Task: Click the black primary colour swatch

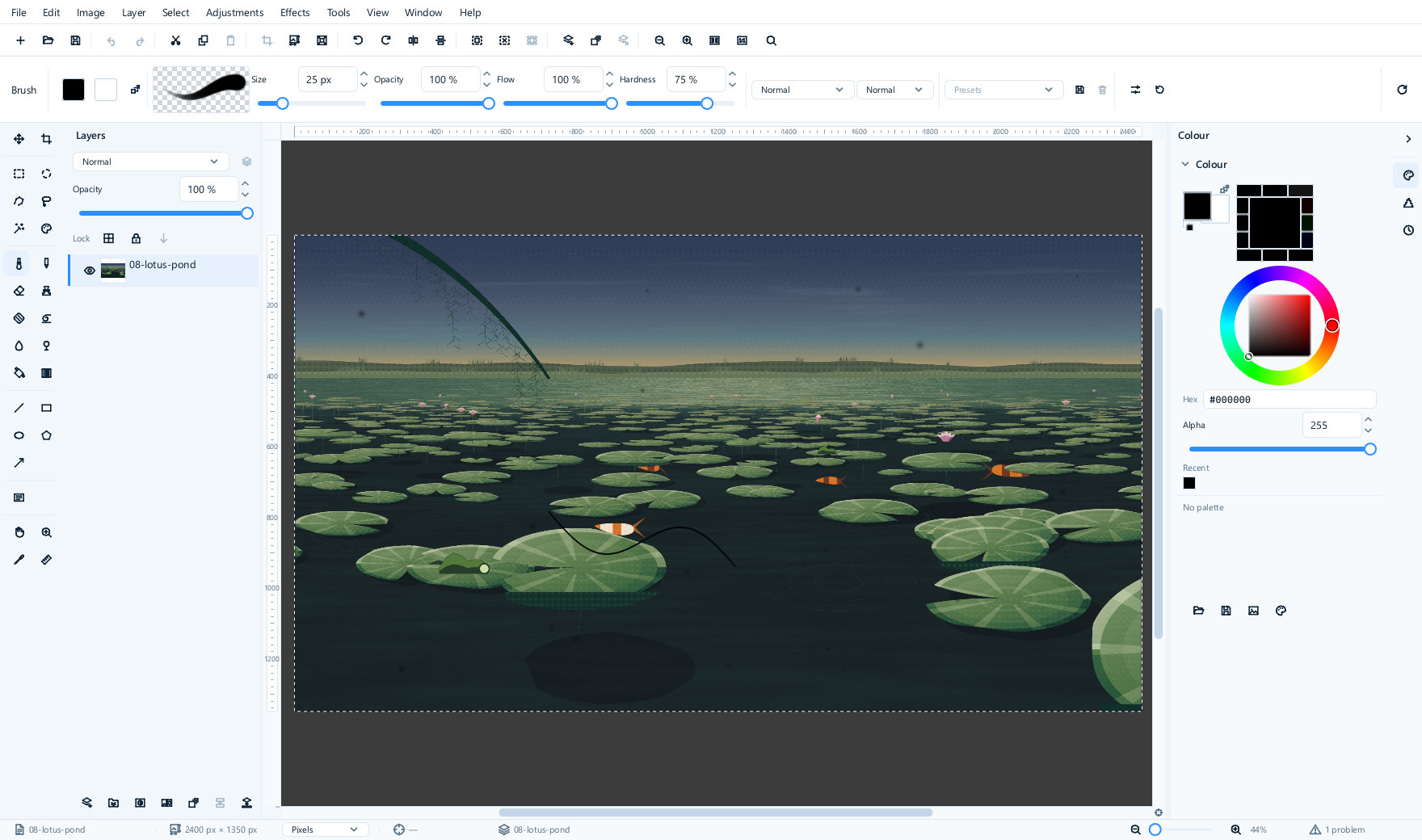Action: coord(74,90)
